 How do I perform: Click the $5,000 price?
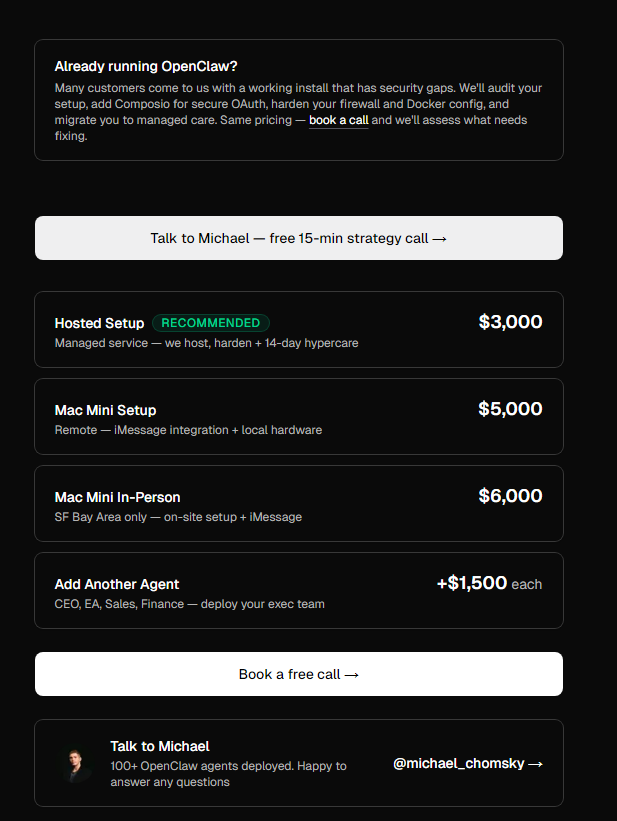coord(510,409)
